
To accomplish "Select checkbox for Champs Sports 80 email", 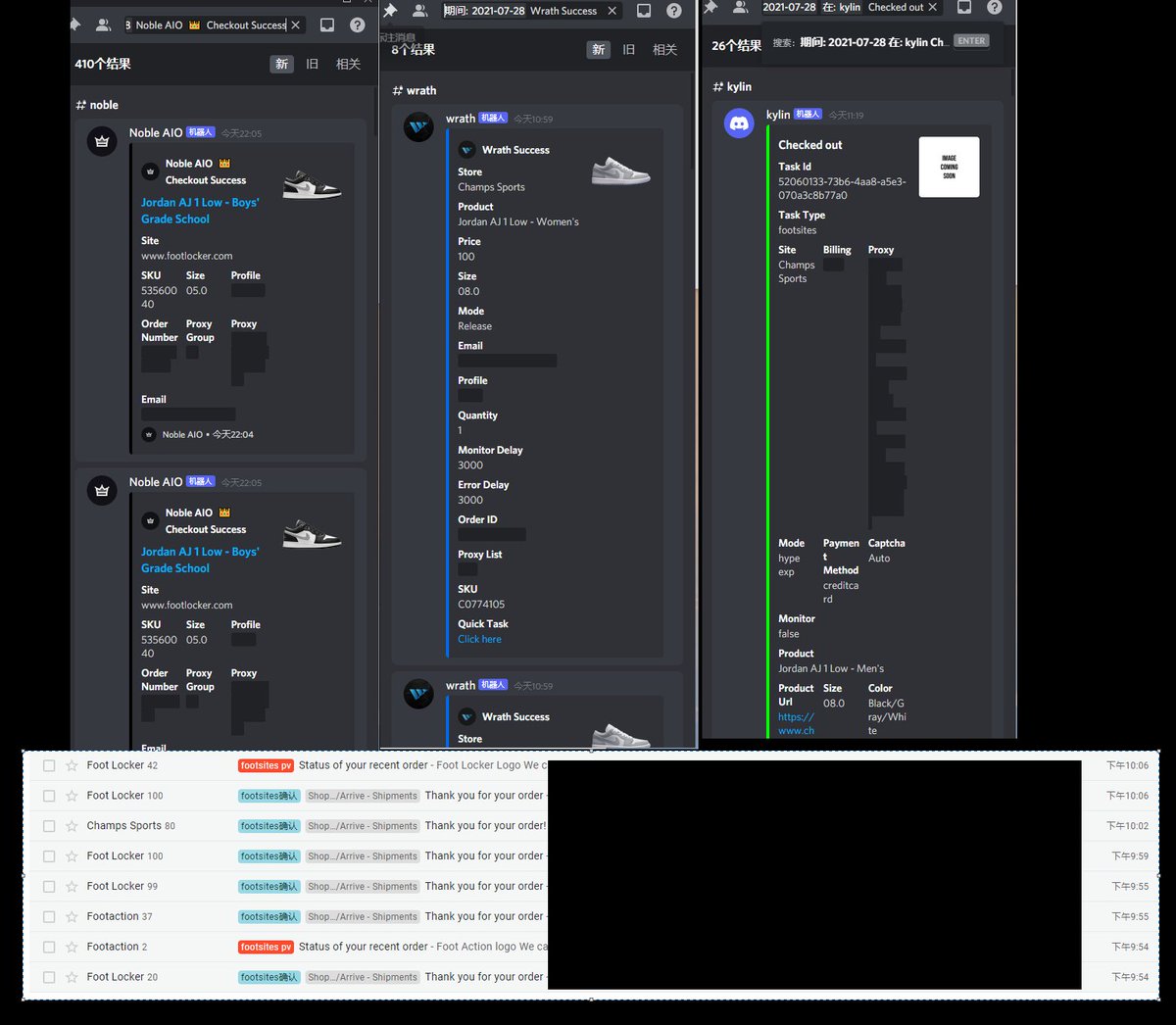I will click(x=49, y=826).
